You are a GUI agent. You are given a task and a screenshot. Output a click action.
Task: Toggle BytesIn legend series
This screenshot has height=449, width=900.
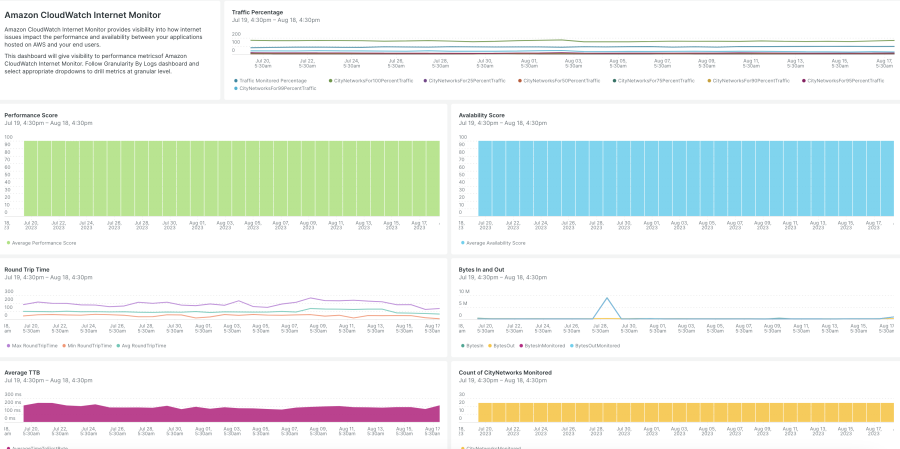[474, 345]
